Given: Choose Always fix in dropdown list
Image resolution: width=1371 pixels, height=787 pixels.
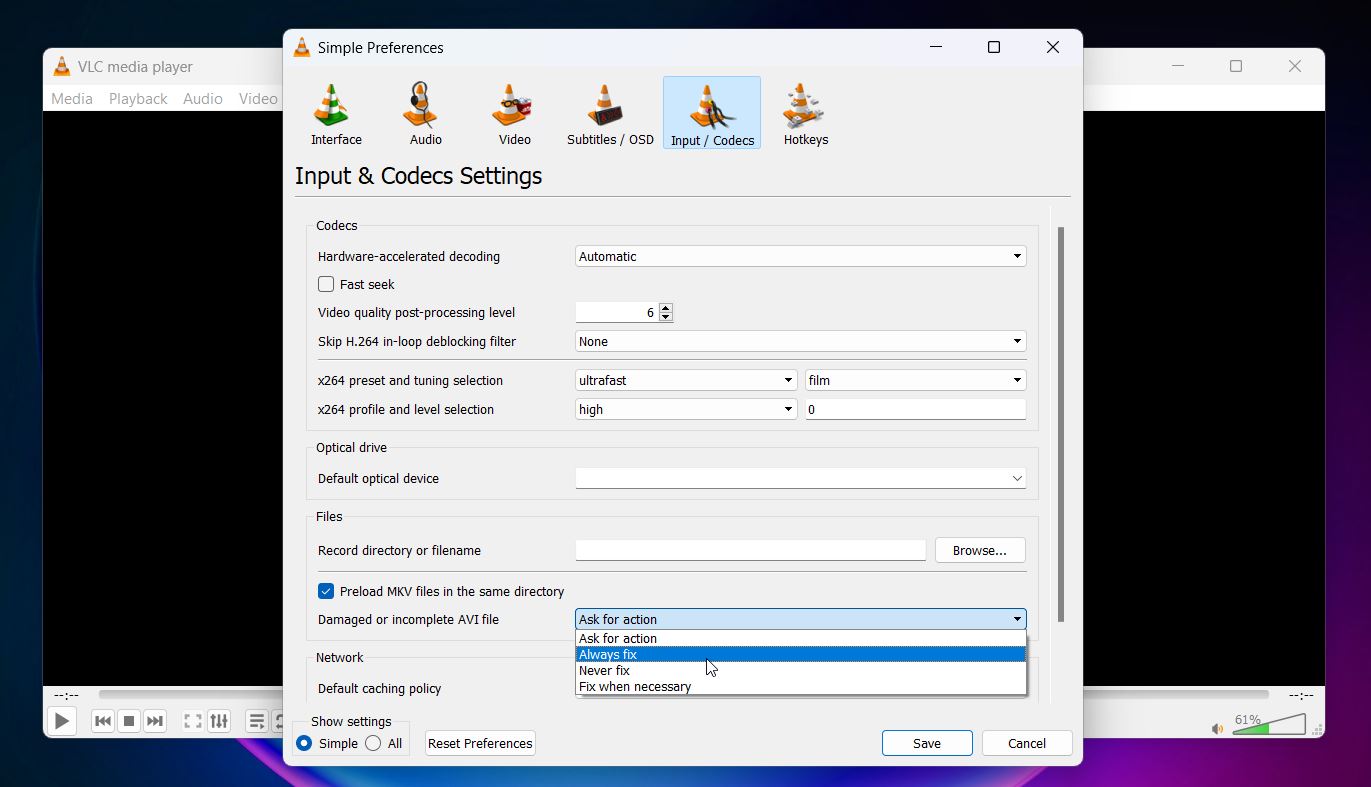Looking at the screenshot, I should pos(801,654).
